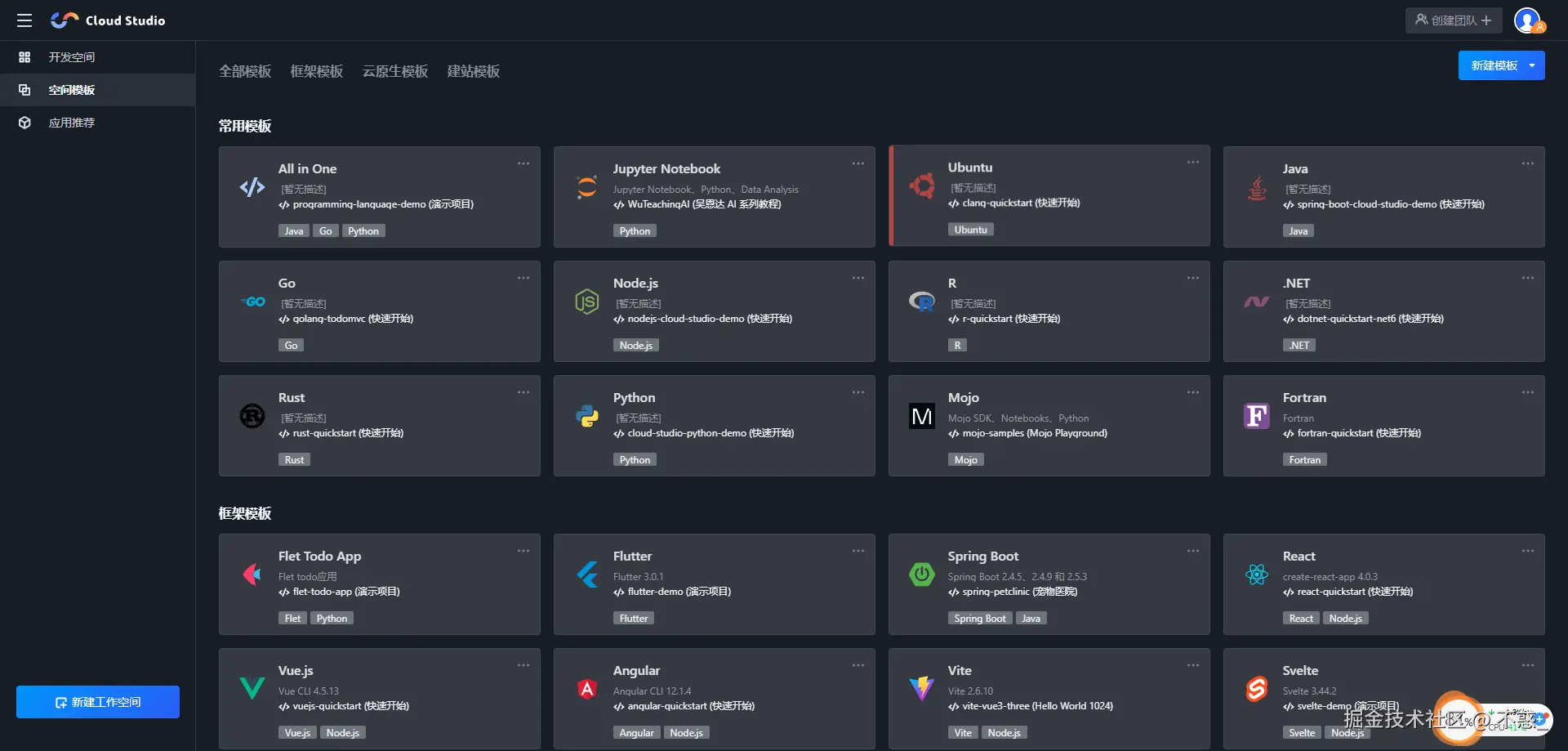
Task: Open more options for Java template
Action: coord(1528,163)
